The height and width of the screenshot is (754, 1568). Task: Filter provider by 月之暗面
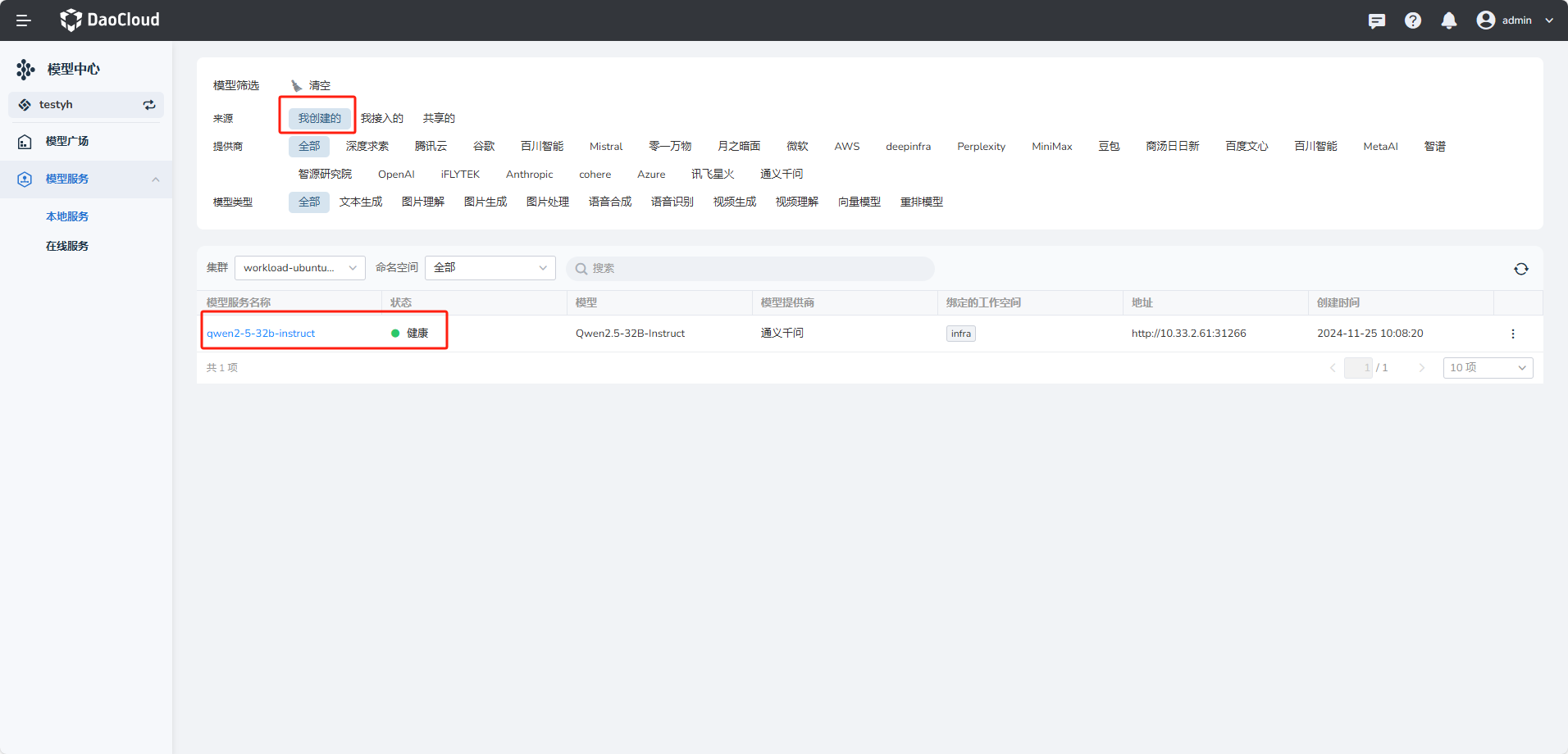tap(739, 147)
